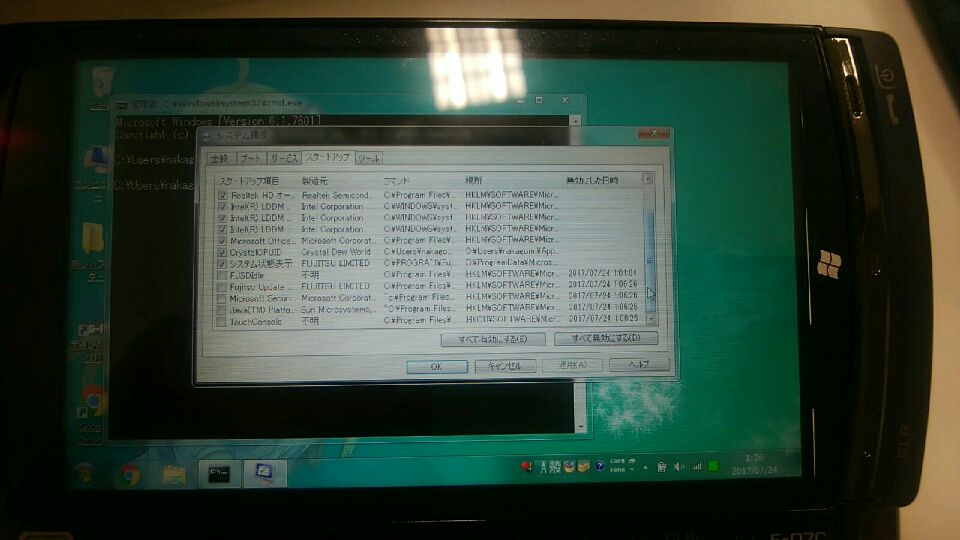This screenshot has height=540, width=960.
Task: Enable the Fujitsu Update startup item checkbox
Action: pos(222,287)
